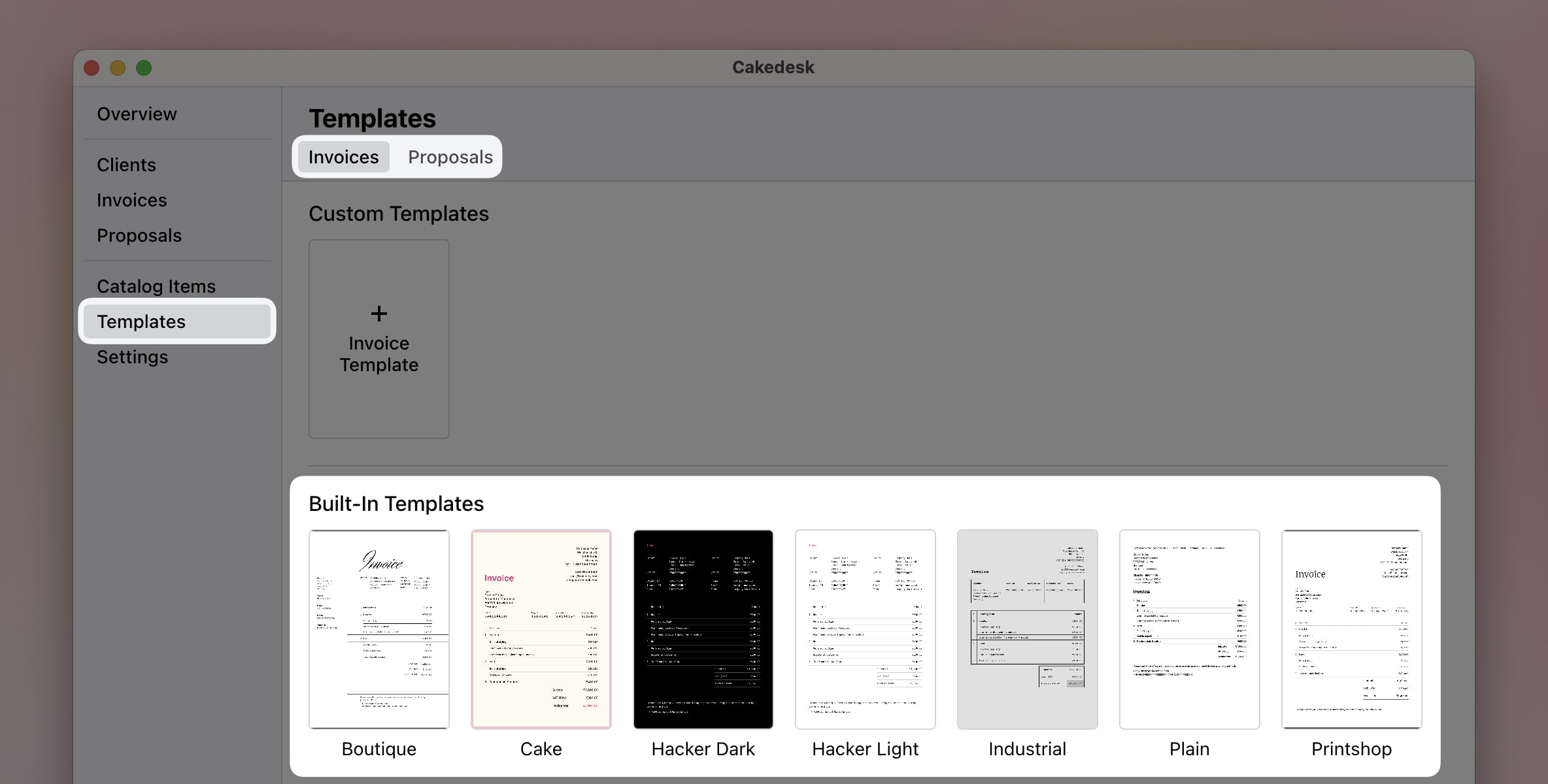The height and width of the screenshot is (784, 1548).
Task: Click the plus icon to add a template
Action: (379, 313)
